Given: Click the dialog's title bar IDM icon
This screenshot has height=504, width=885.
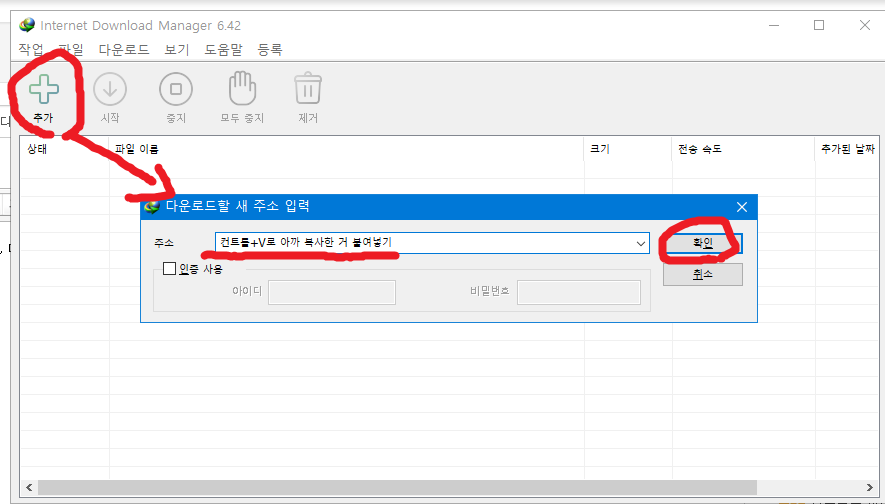Looking at the screenshot, I should (152, 207).
